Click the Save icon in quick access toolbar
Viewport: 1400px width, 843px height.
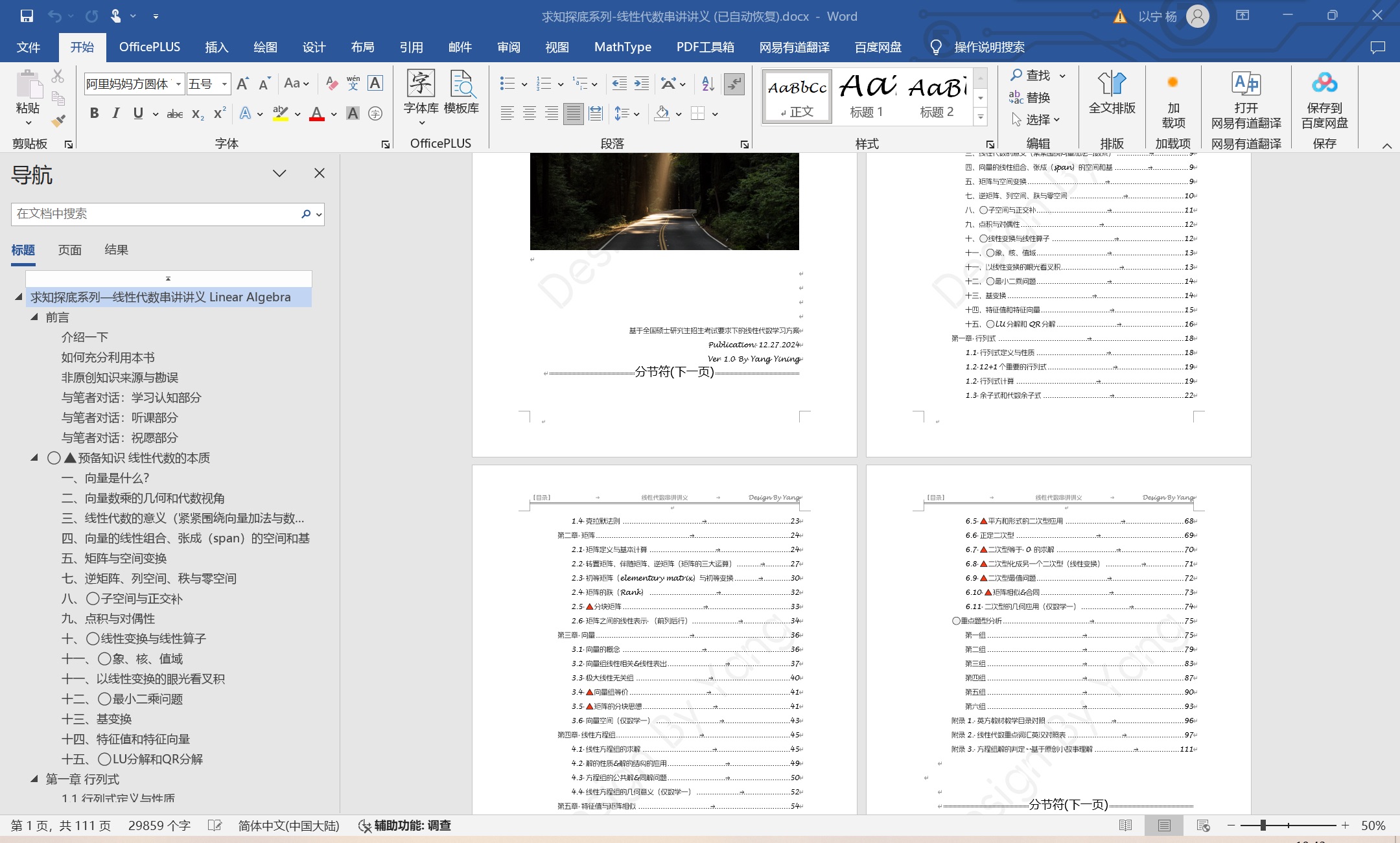(27, 16)
